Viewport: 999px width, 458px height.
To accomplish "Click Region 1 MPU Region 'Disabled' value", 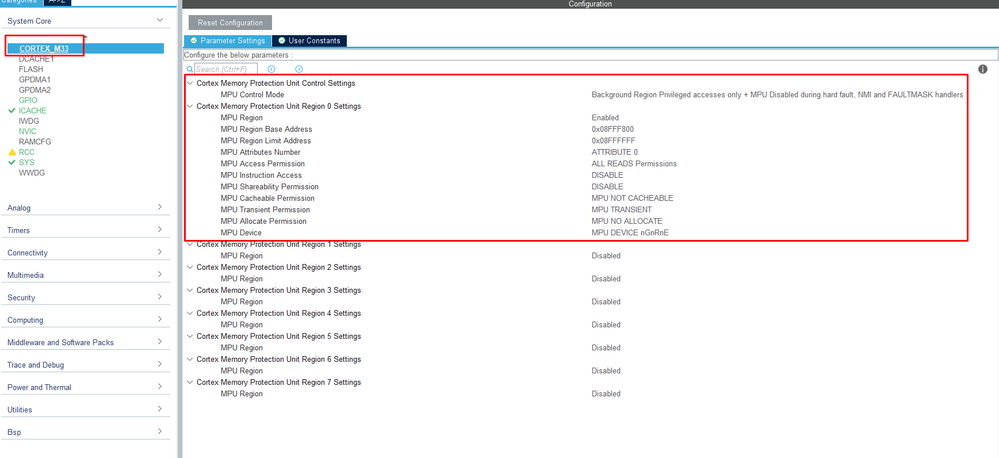I will point(606,255).
